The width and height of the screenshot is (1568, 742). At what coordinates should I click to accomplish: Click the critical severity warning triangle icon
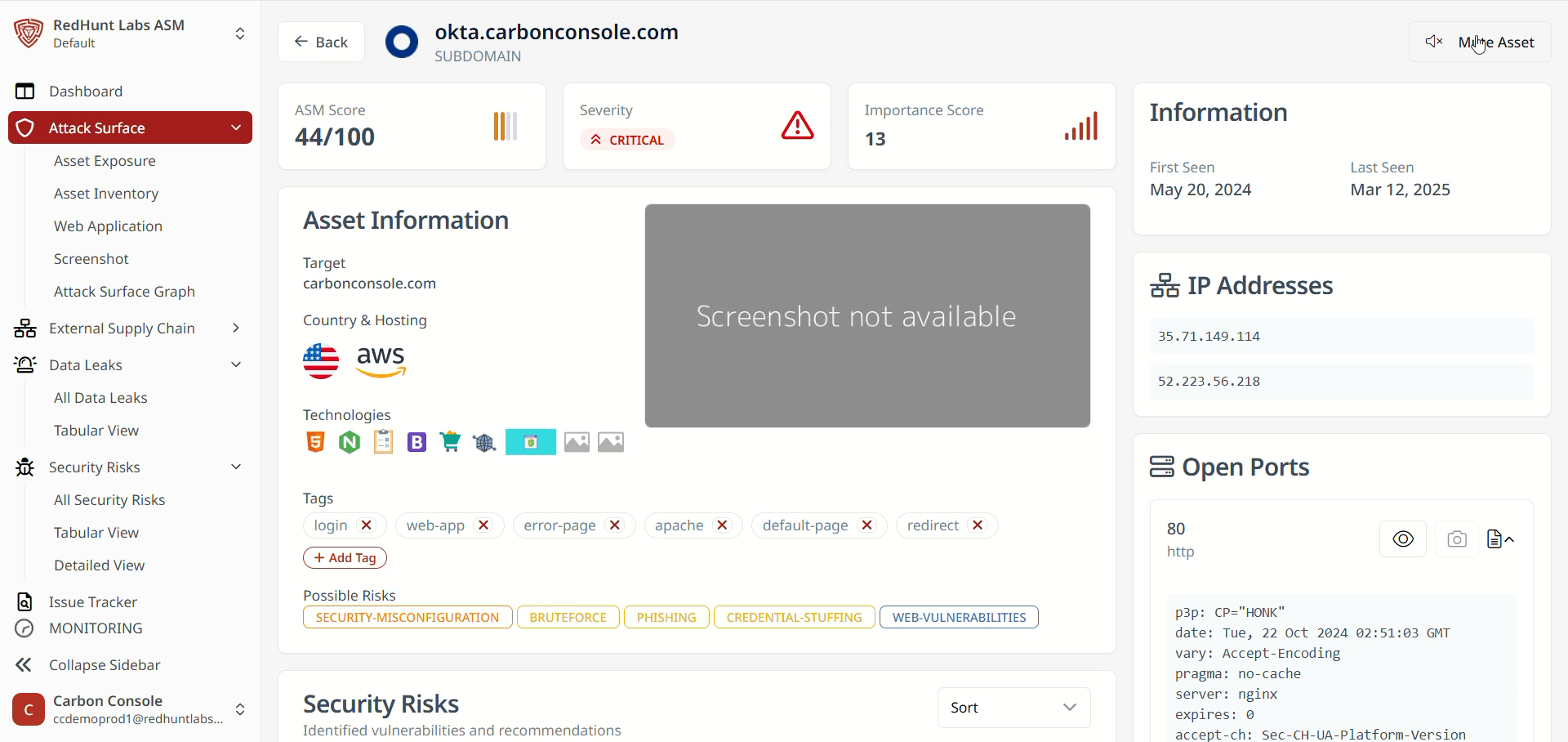[797, 126]
